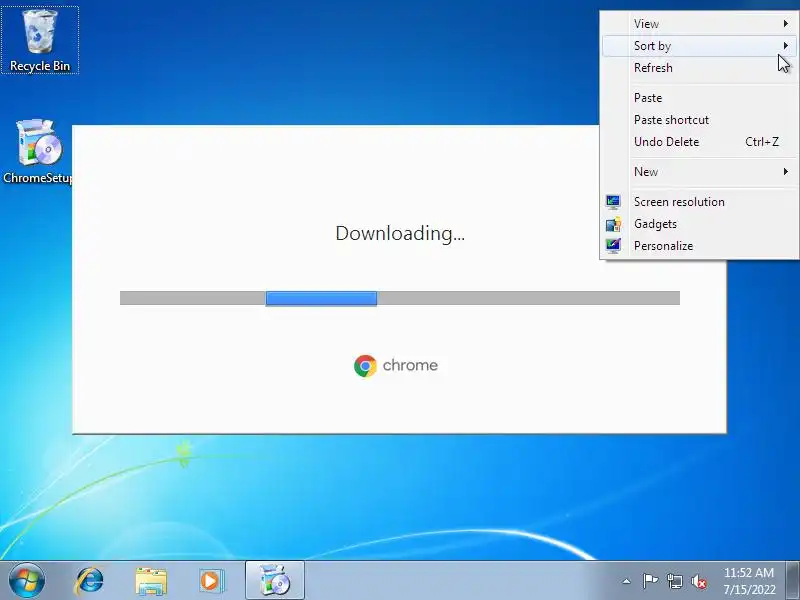Expand New submenu arrow
Viewport: 800px width, 600px height.
click(x=786, y=172)
